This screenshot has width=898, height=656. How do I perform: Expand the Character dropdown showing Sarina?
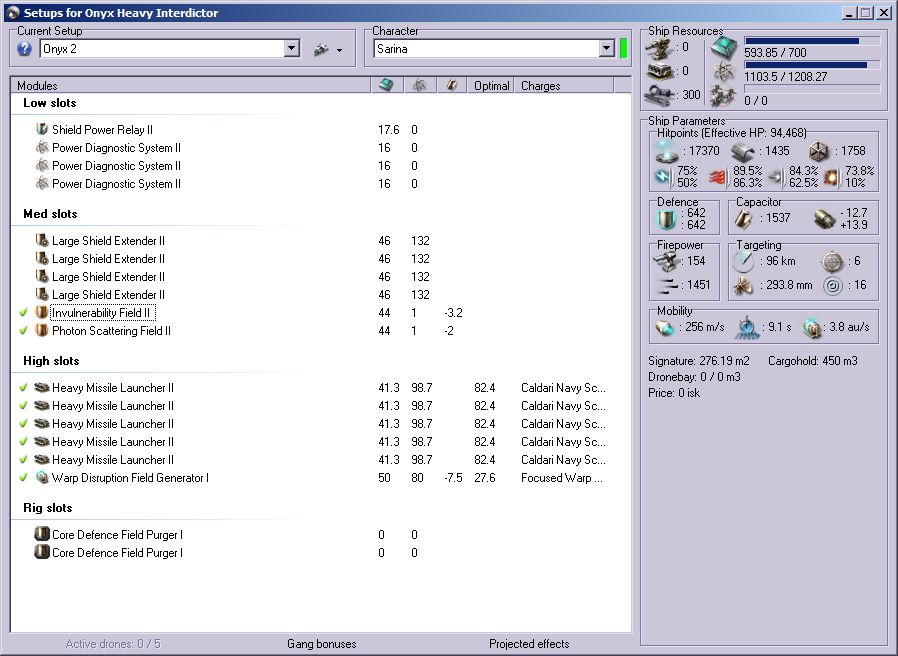tap(607, 48)
